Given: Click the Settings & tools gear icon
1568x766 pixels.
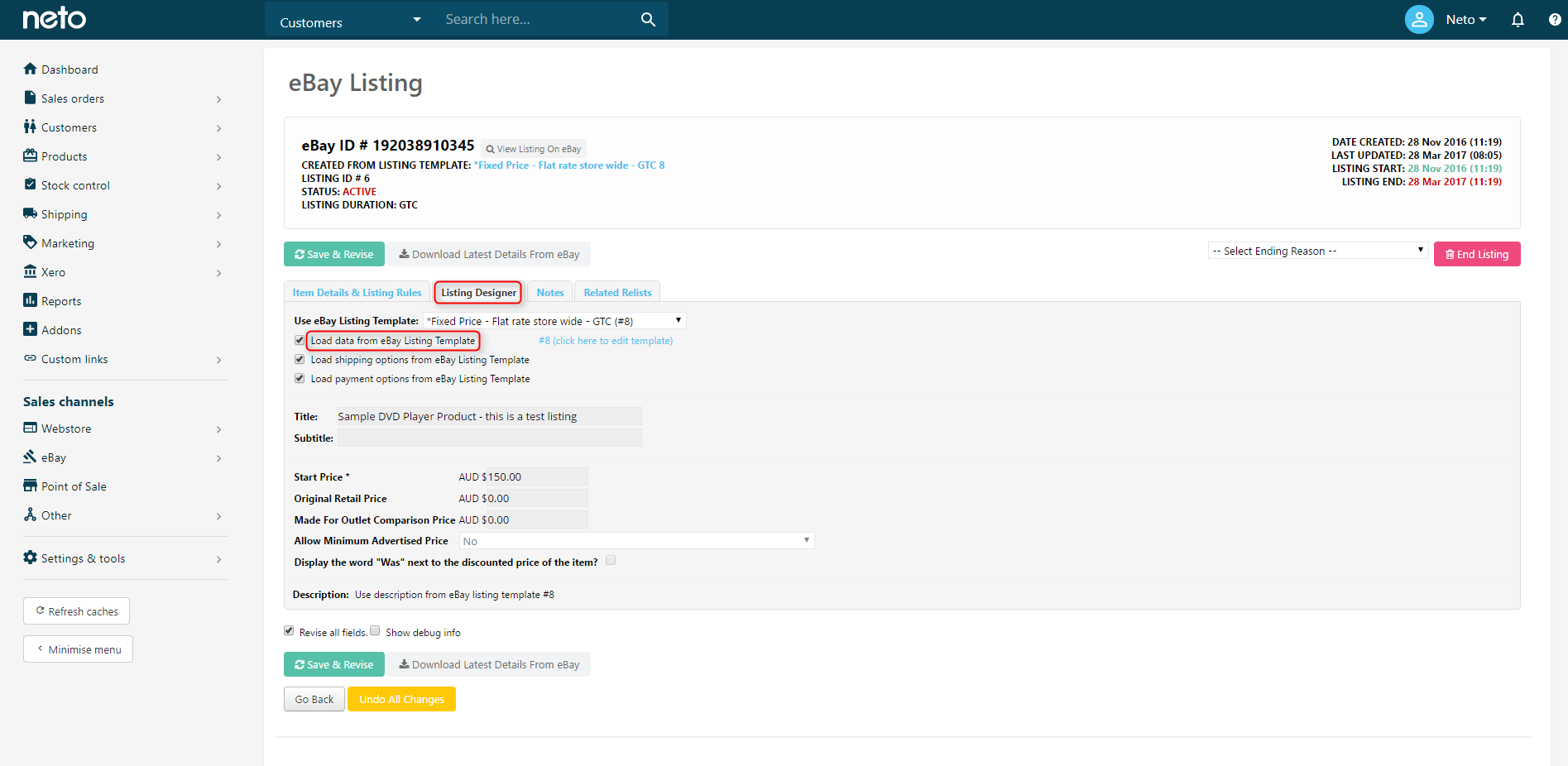Looking at the screenshot, I should point(31,558).
